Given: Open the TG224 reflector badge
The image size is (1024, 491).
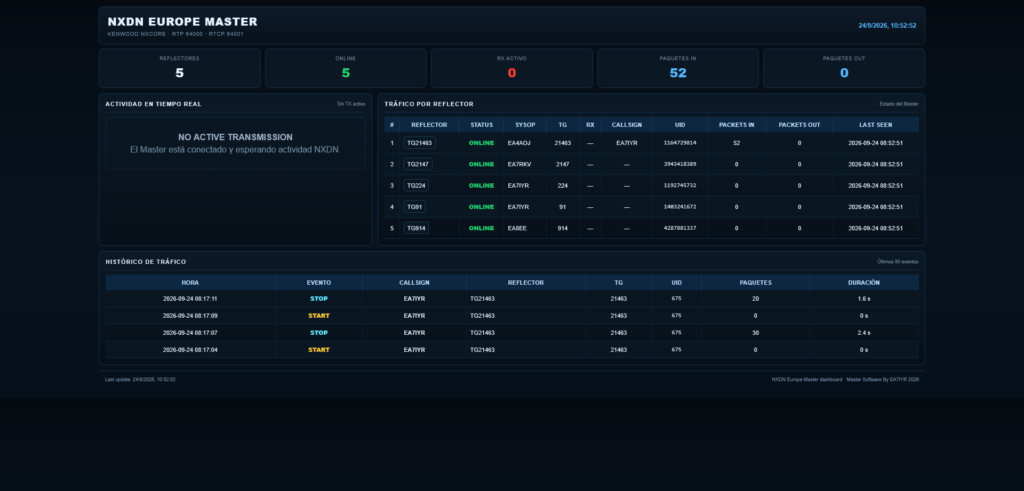Looking at the screenshot, I should (x=416, y=185).
